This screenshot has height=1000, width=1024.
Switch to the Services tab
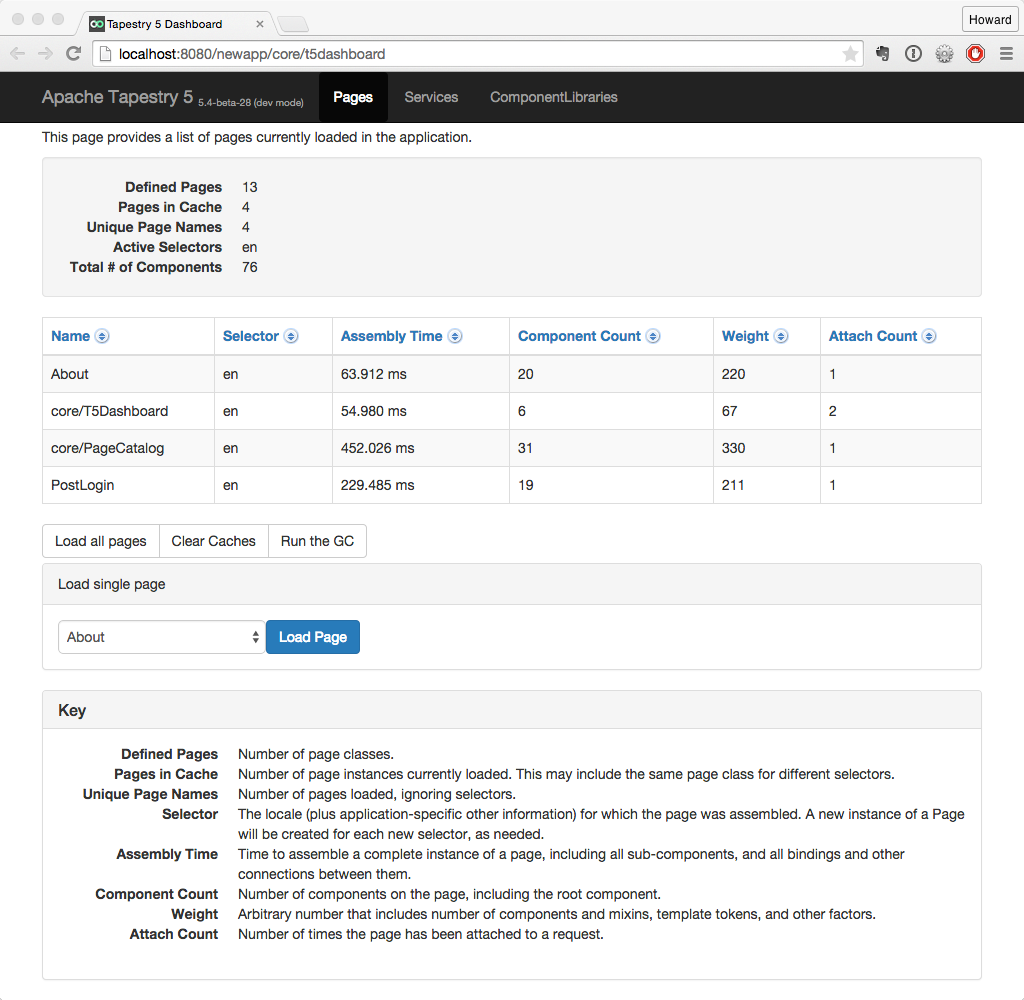(x=431, y=97)
